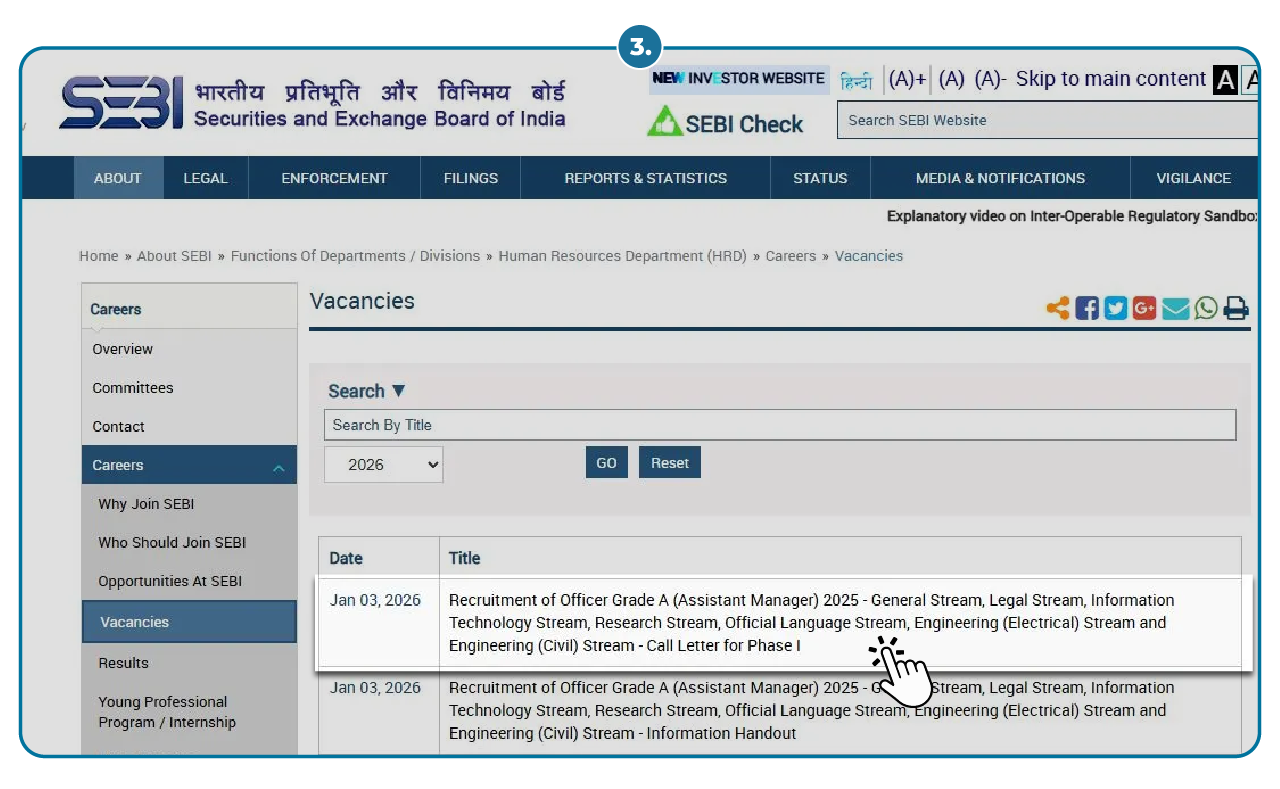Print the page using the printer icon
Viewport: 1280px width, 789px height.
1236,308
